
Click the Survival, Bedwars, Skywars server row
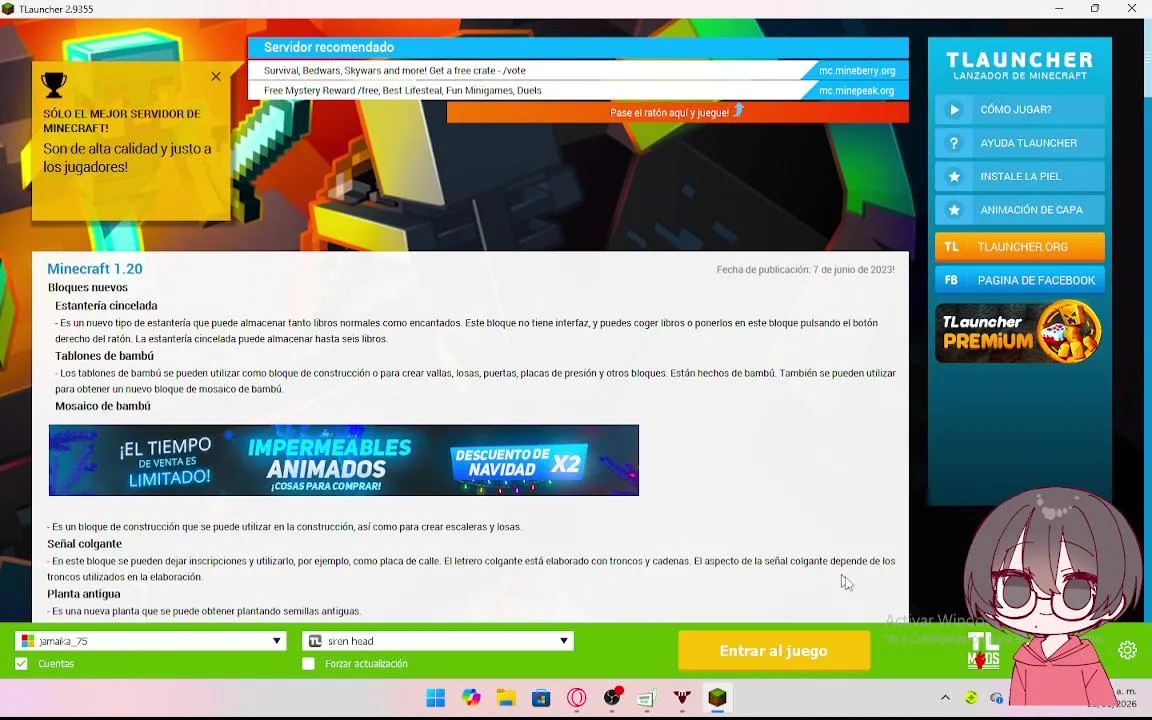[578, 71]
